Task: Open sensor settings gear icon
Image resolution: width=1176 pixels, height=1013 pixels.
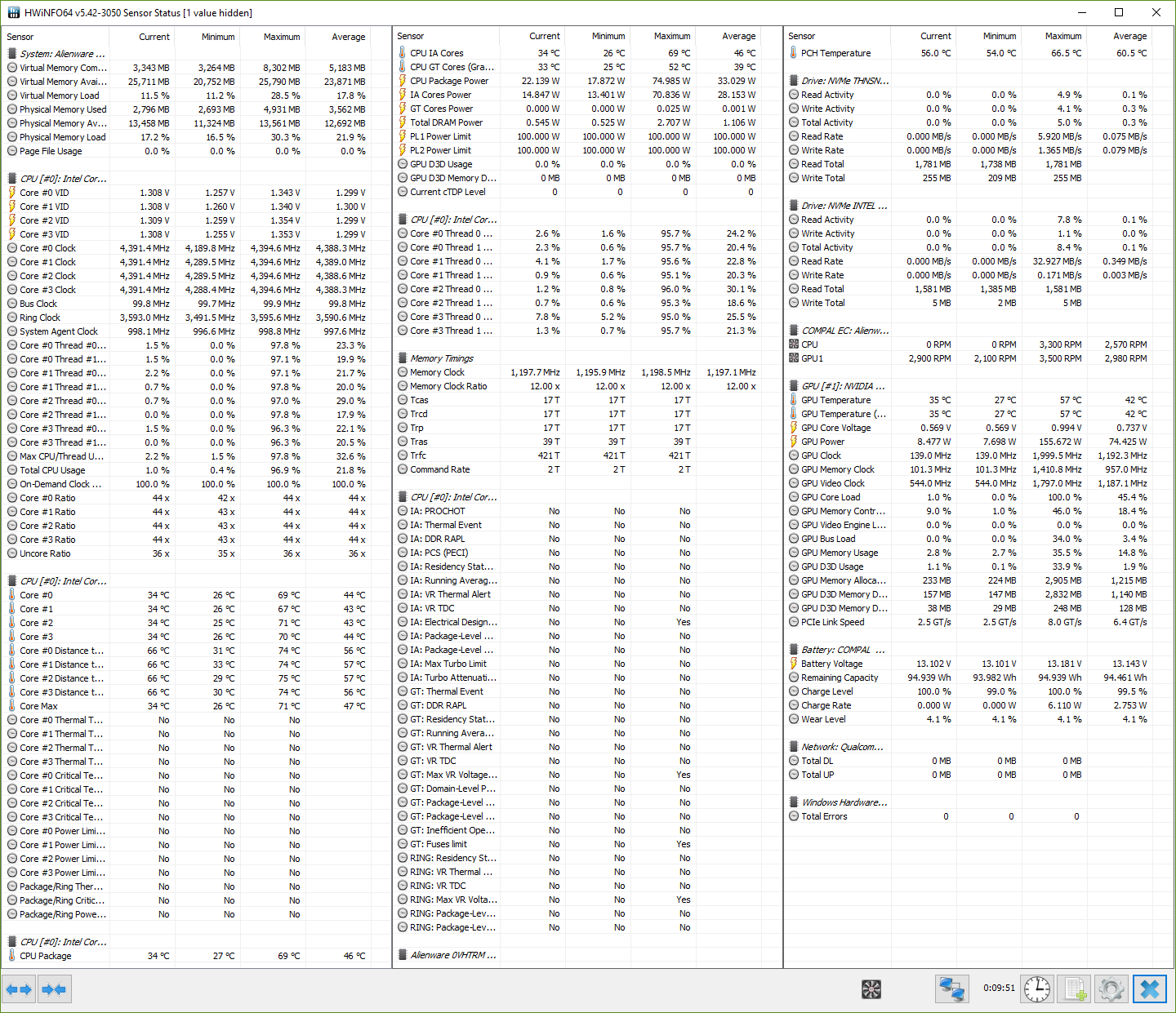Action: [x=1111, y=989]
